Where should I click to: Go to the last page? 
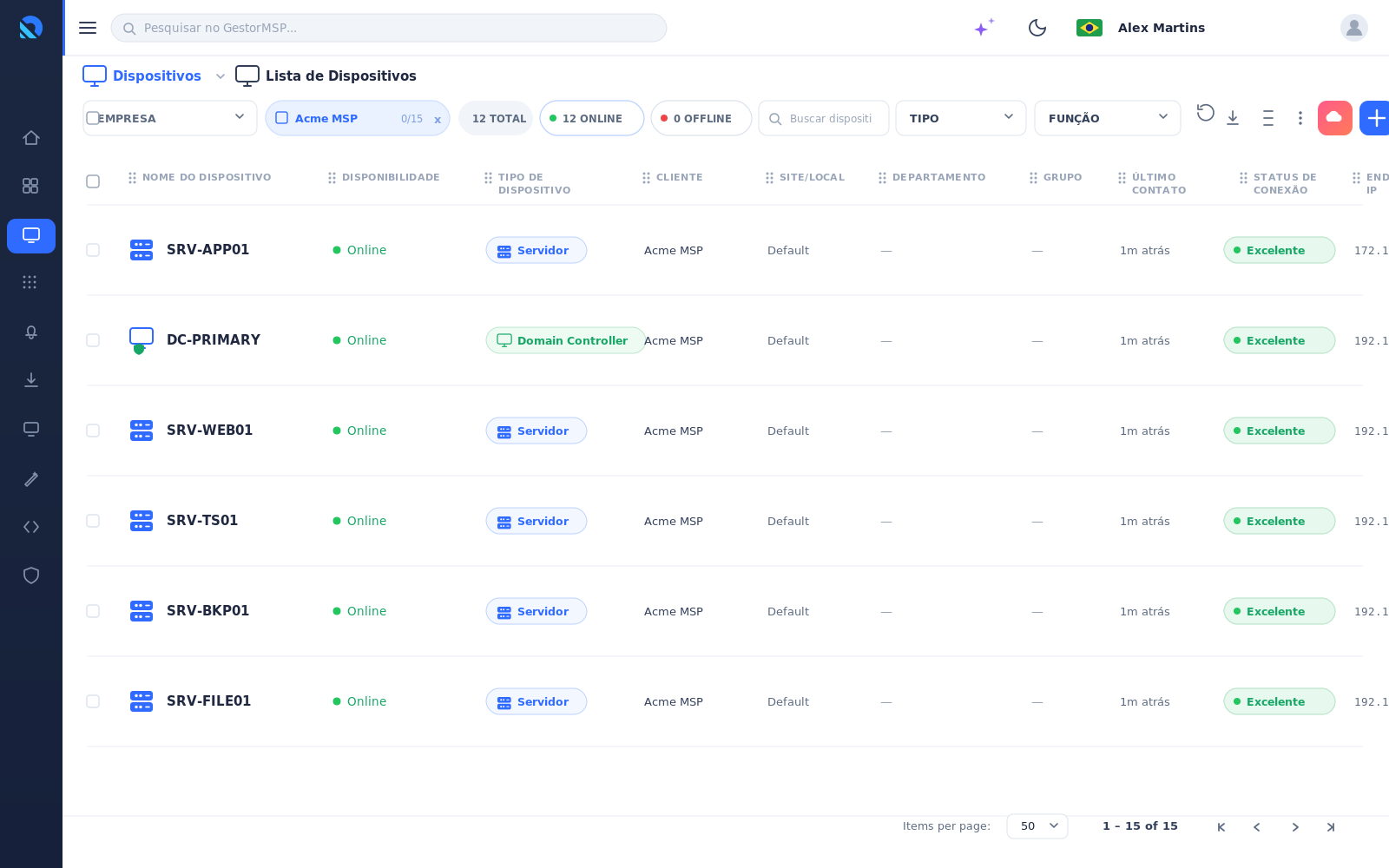pos(1331,827)
